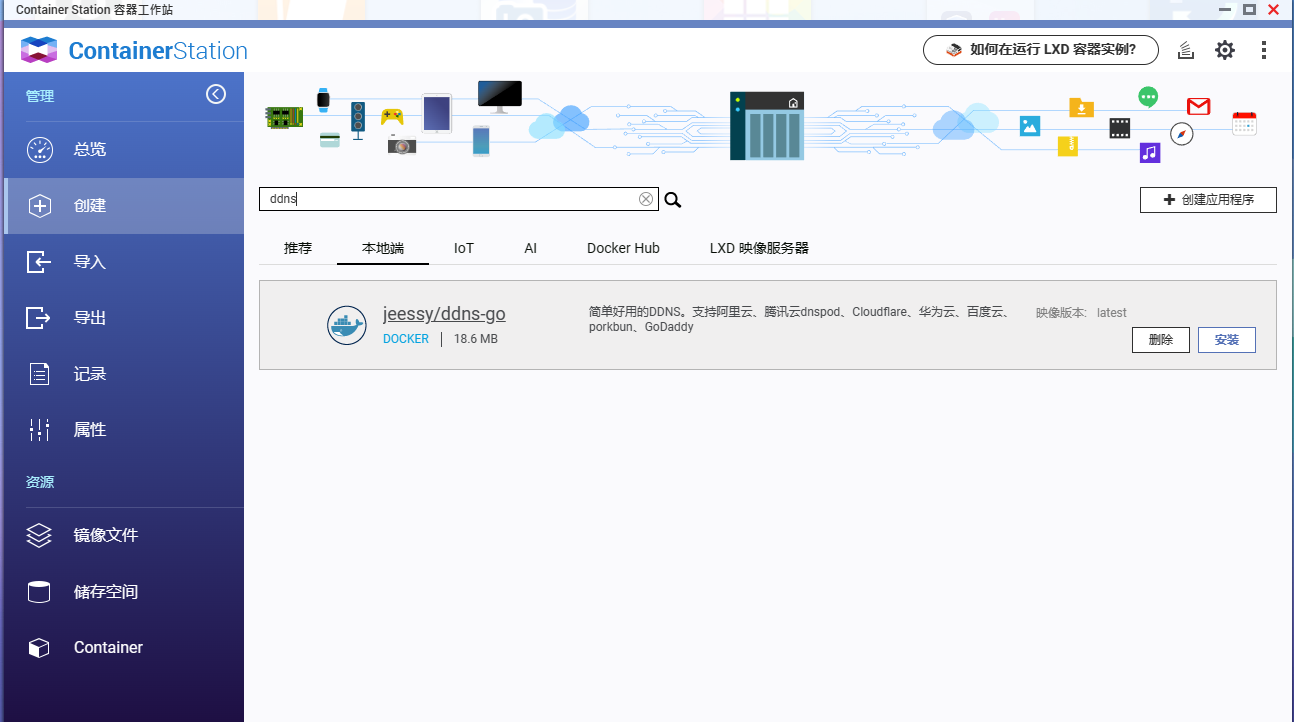The width and height of the screenshot is (1294, 722).
Task: Delete the jeessy/ddns-go image
Action: (x=1161, y=340)
